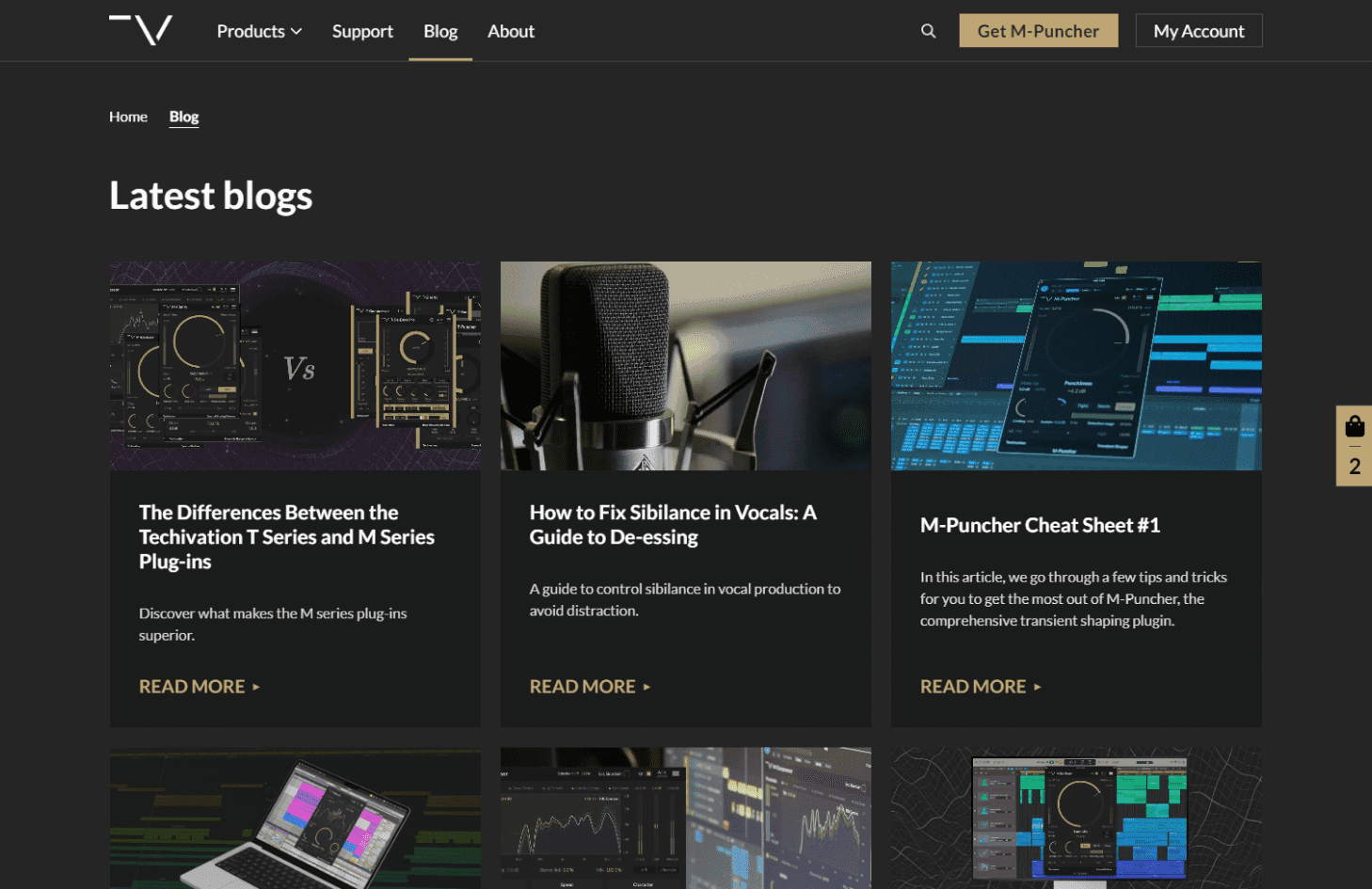Click M-Puncher Cheat Sheet #1 heading
1372x889 pixels.
(x=1040, y=525)
